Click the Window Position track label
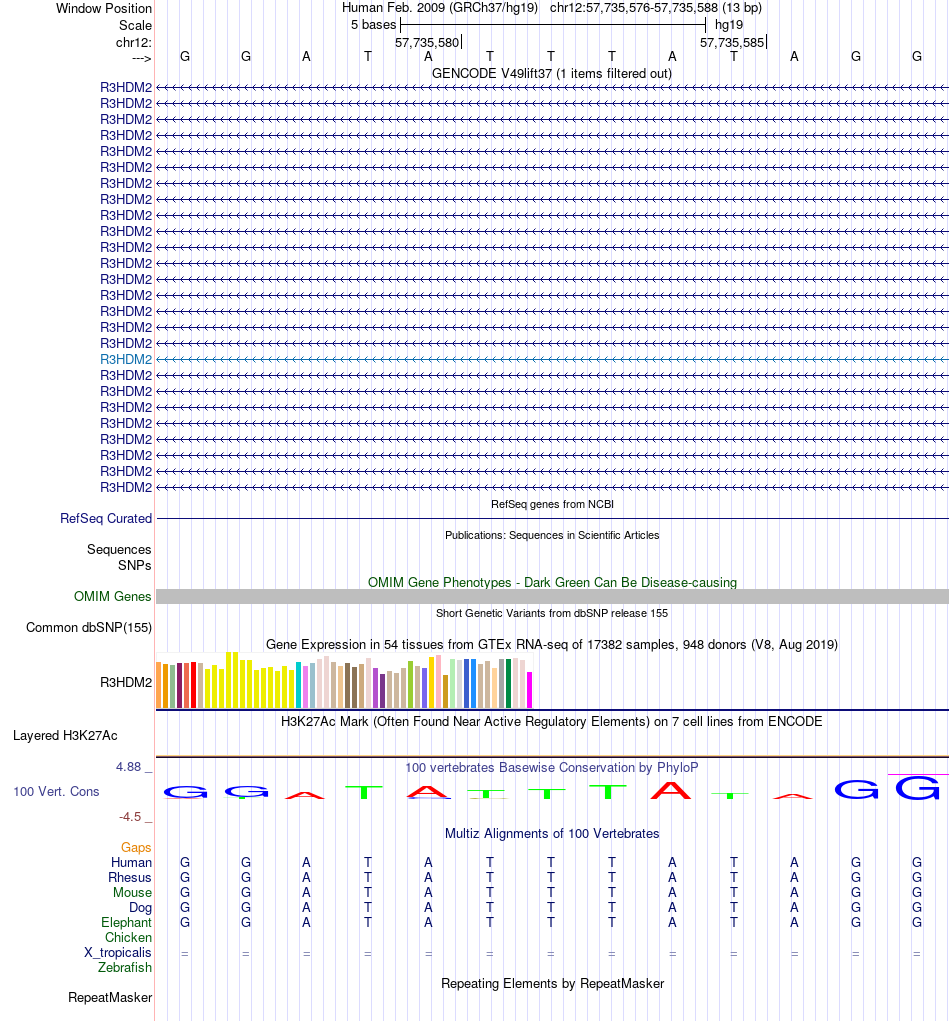This screenshot has height=1021, width=950. (104, 8)
